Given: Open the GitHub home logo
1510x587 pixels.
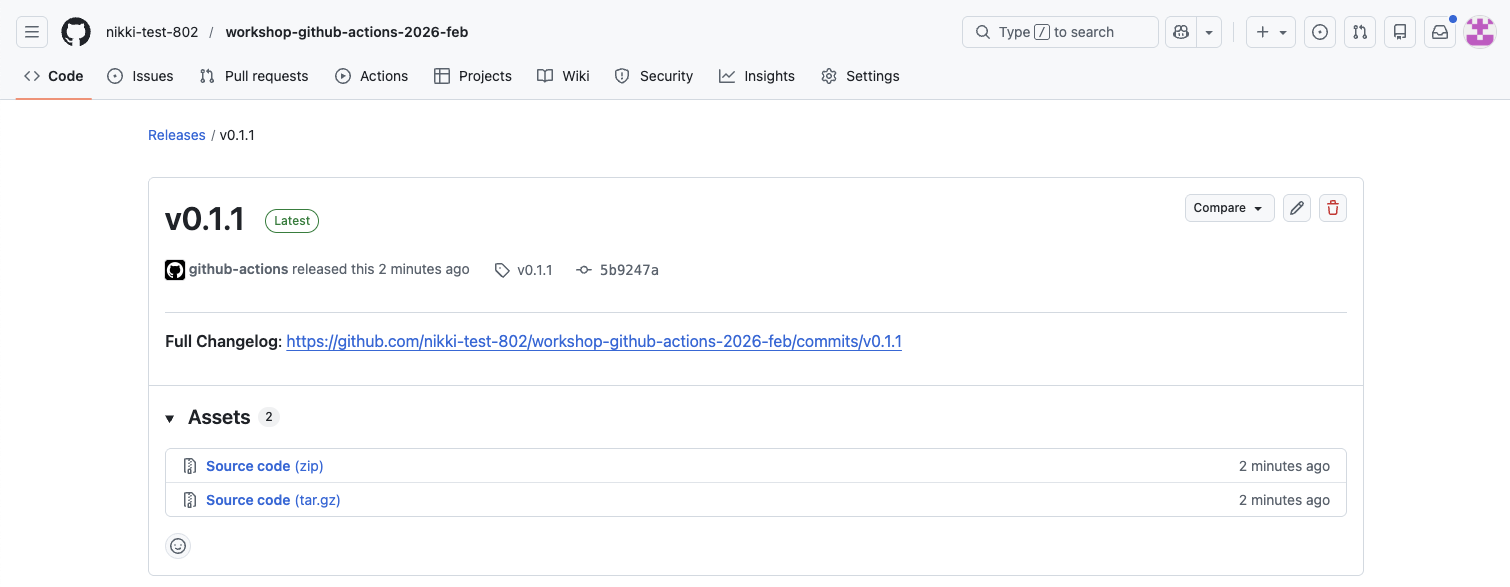Looking at the screenshot, I should pyautogui.click(x=75, y=31).
